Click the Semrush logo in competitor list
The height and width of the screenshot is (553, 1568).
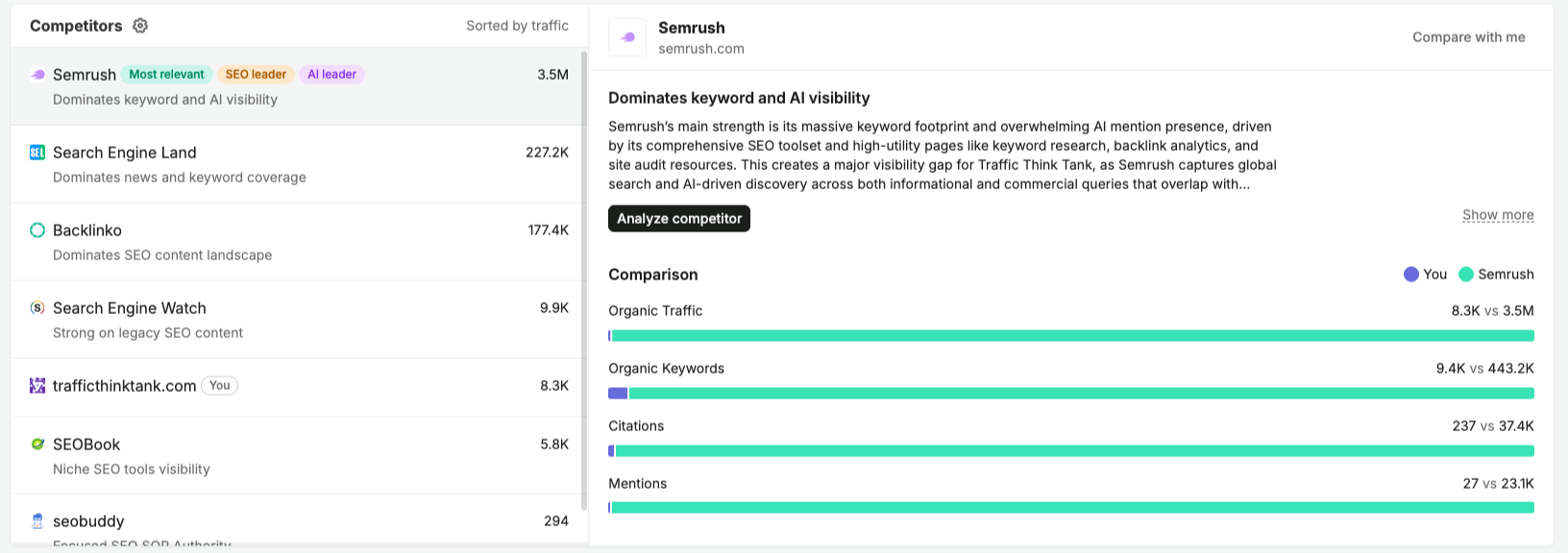[x=37, y=75]
